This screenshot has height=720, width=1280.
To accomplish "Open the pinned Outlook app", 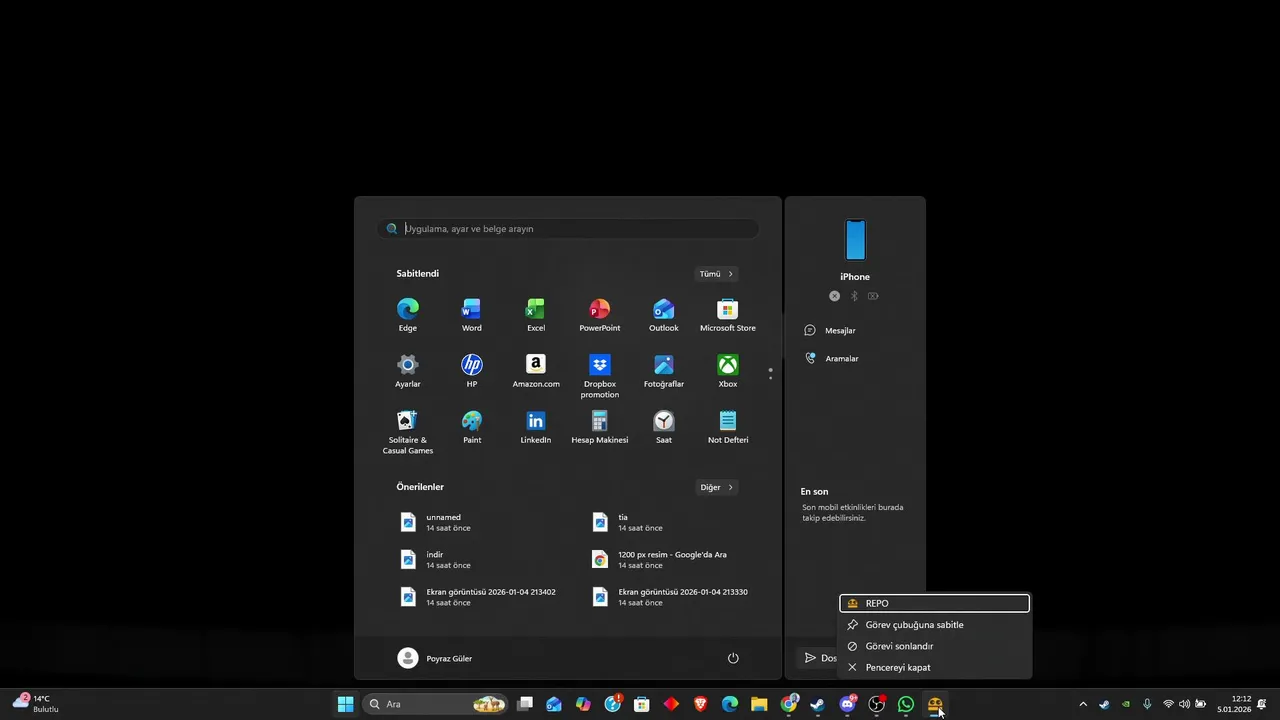I will pos(664,315).
